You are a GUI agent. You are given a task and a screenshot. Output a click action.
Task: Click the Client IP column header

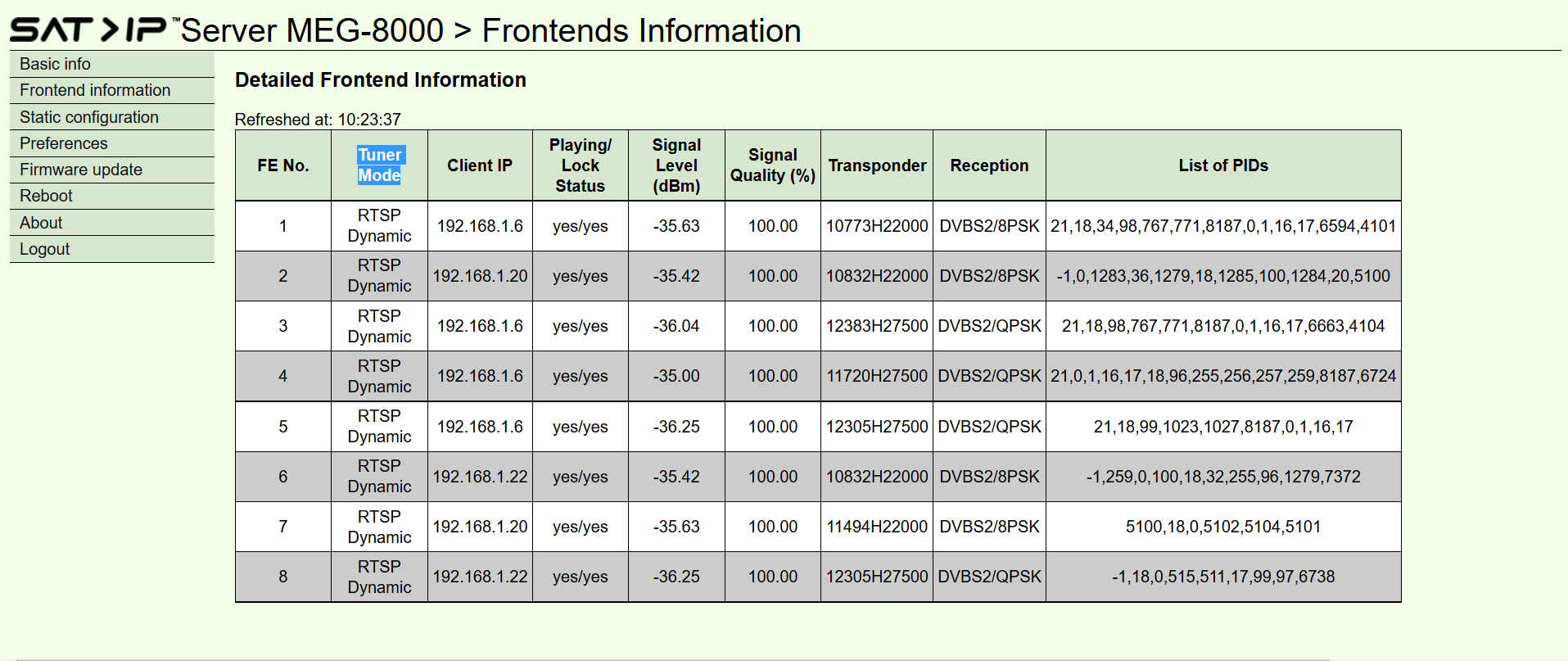point(480,165)
